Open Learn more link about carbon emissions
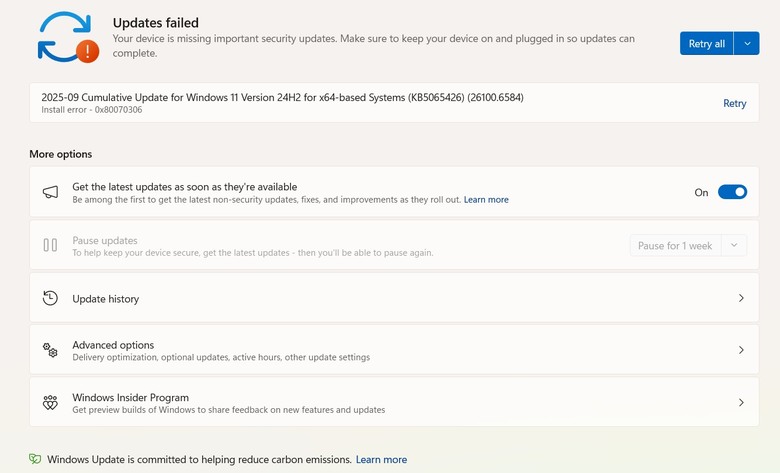 click(x=381, y=460)
